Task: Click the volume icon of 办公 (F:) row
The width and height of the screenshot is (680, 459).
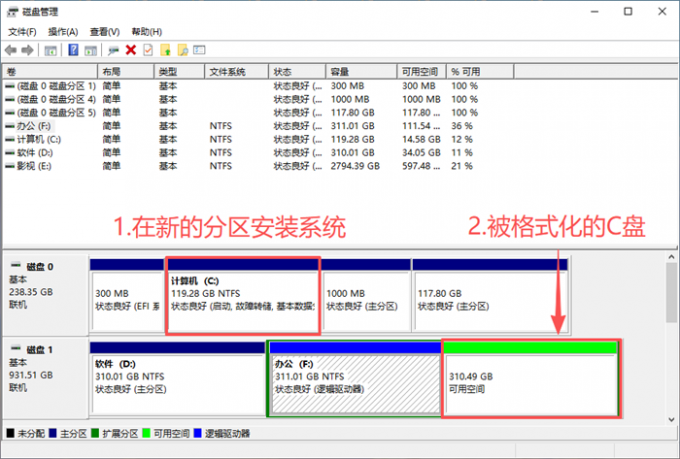Action: (x=10, y=126)
